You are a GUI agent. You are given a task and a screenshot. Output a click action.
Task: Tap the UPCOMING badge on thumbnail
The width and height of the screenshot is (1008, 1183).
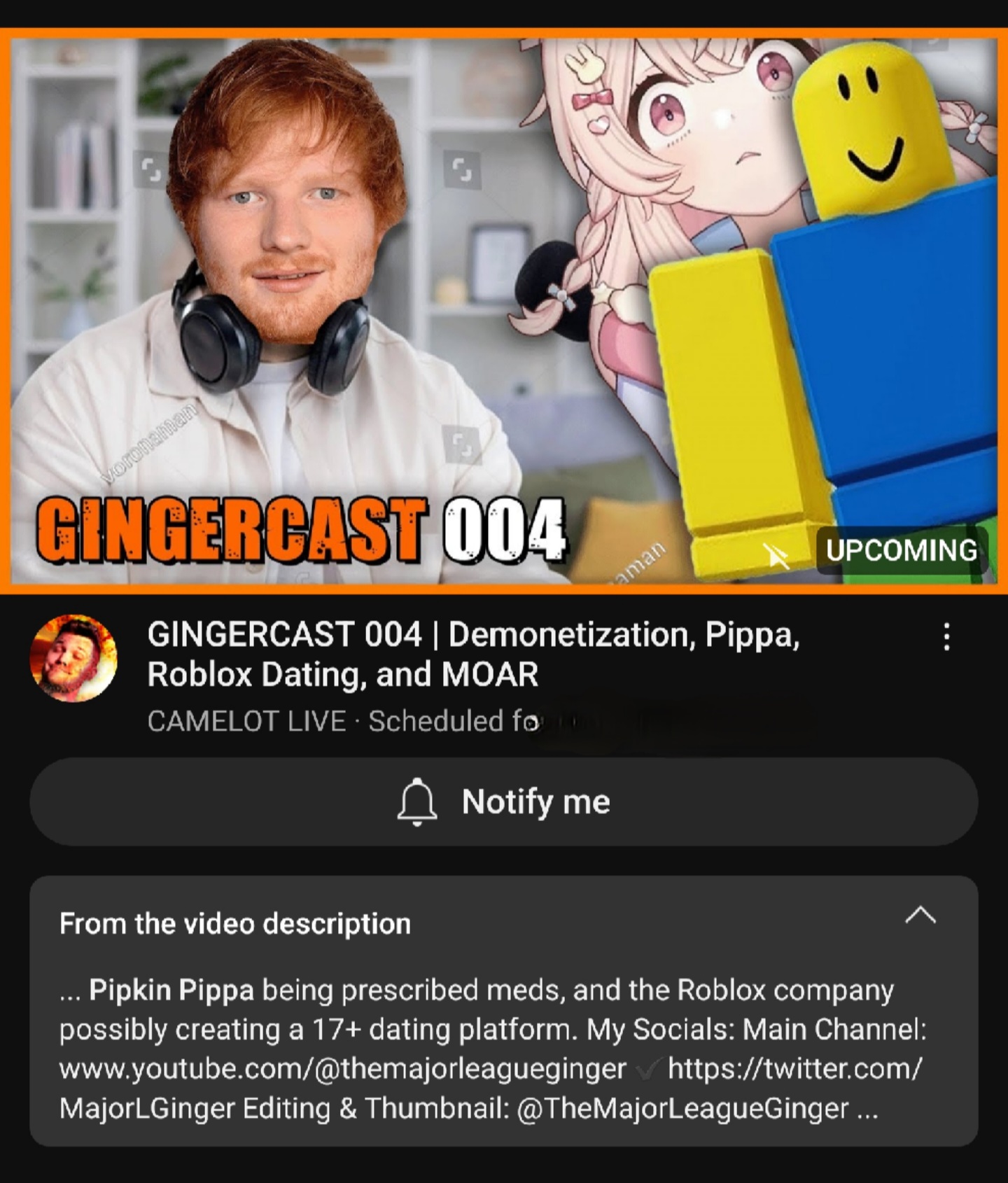[902, 550]
